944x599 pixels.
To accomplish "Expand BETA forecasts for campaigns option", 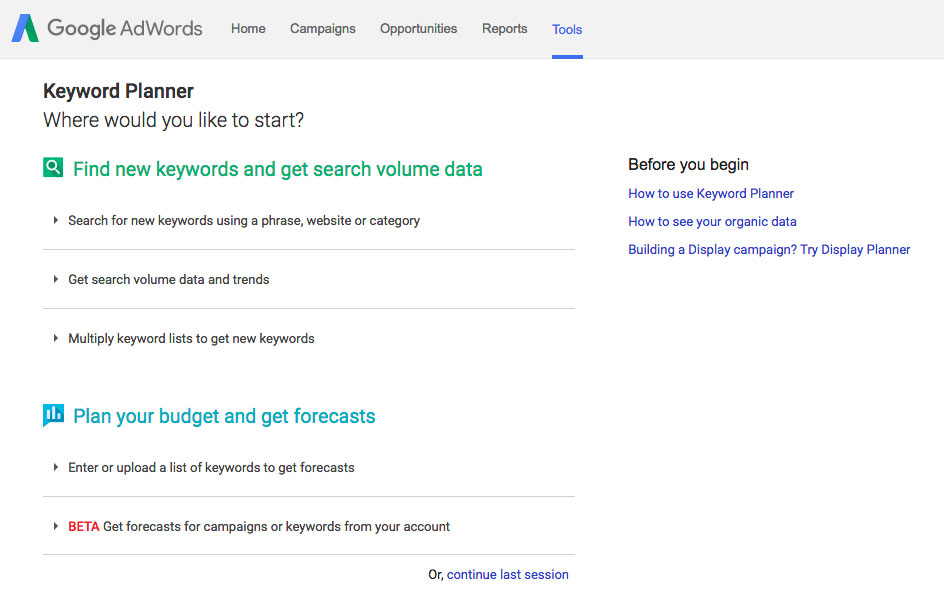I will click(x=259, y=526).
